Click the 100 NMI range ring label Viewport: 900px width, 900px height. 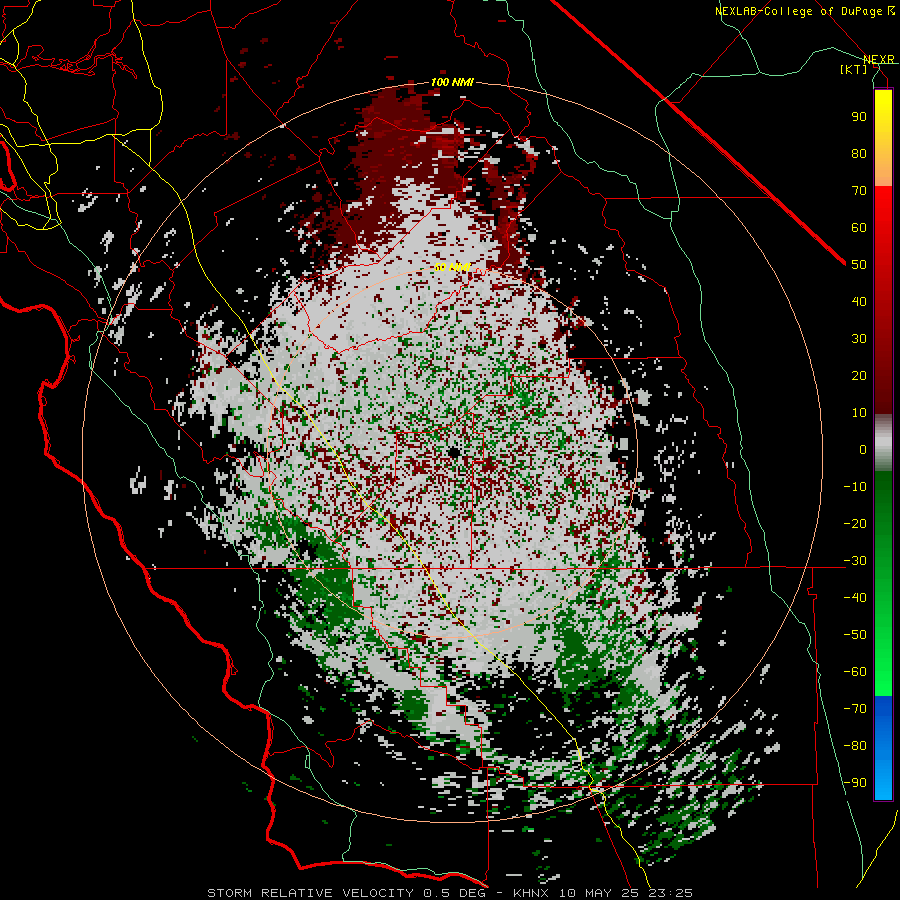452,82
